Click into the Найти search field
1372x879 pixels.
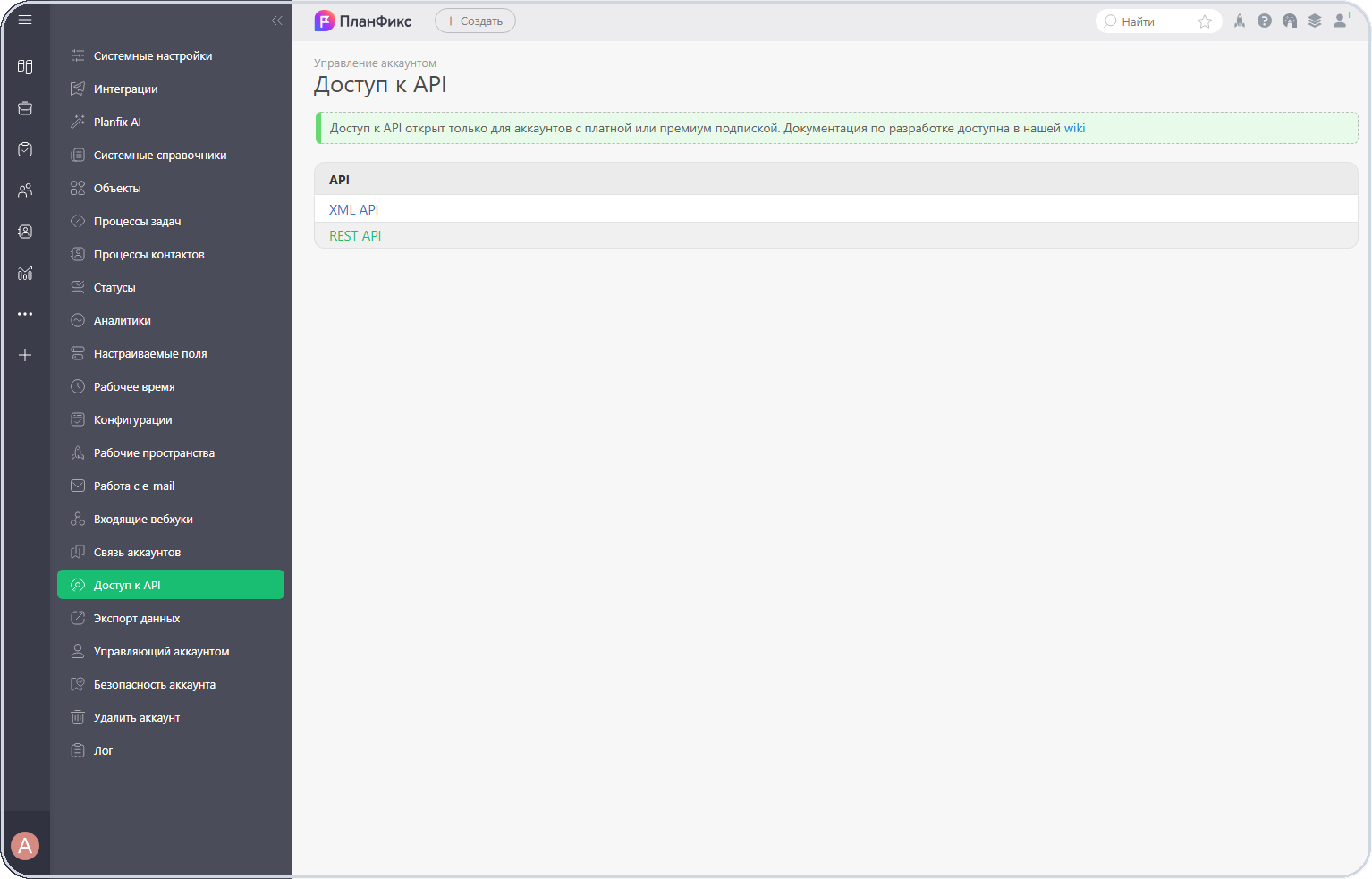(1148, 21)
